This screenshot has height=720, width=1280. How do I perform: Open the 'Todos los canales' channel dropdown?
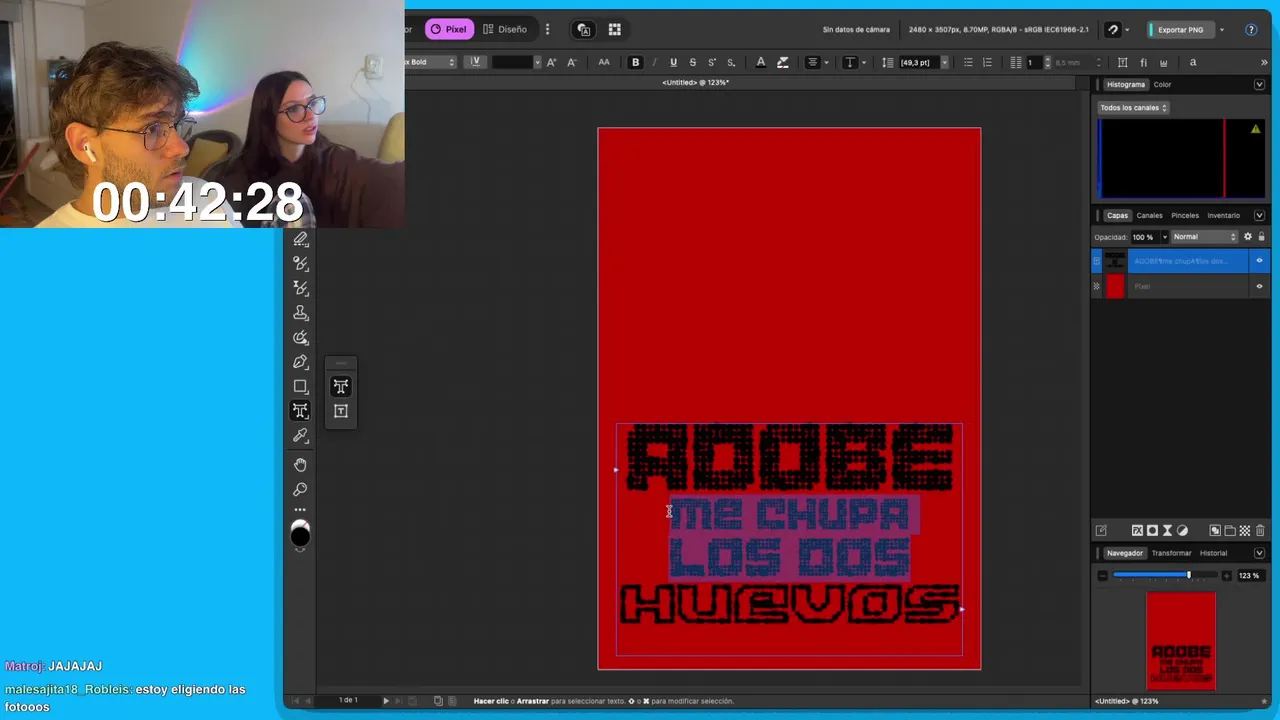[1133, 107]
